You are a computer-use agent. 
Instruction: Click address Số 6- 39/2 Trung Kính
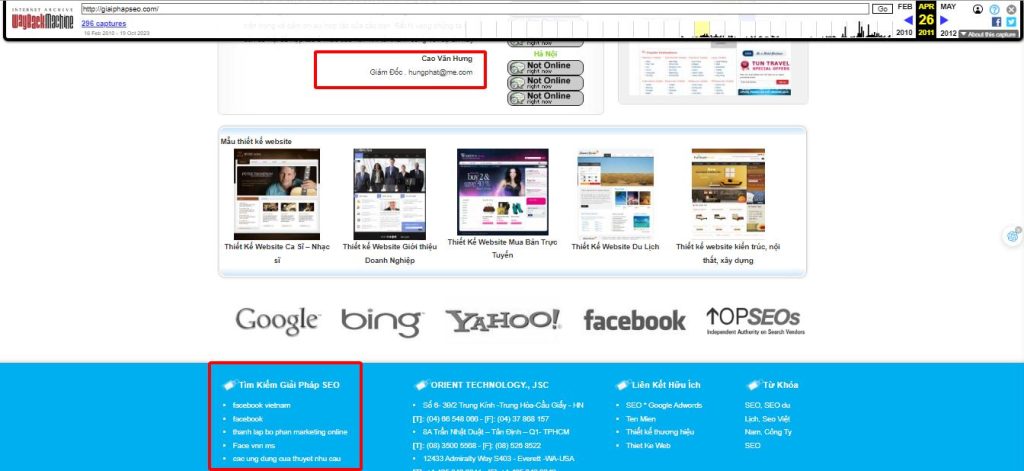pos(503,405)
